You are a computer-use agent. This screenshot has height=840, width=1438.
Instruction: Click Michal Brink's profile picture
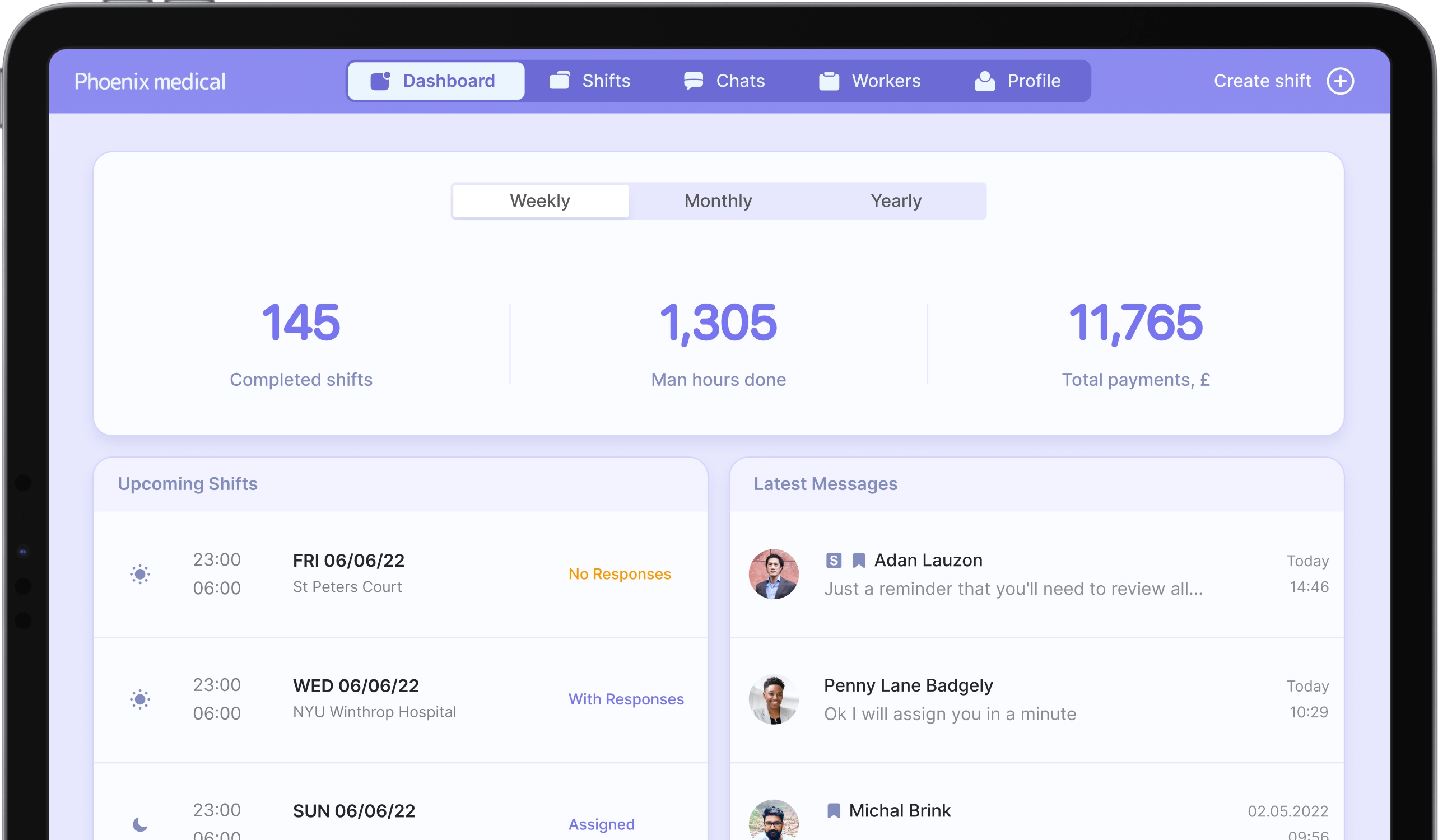click(774, 819)
